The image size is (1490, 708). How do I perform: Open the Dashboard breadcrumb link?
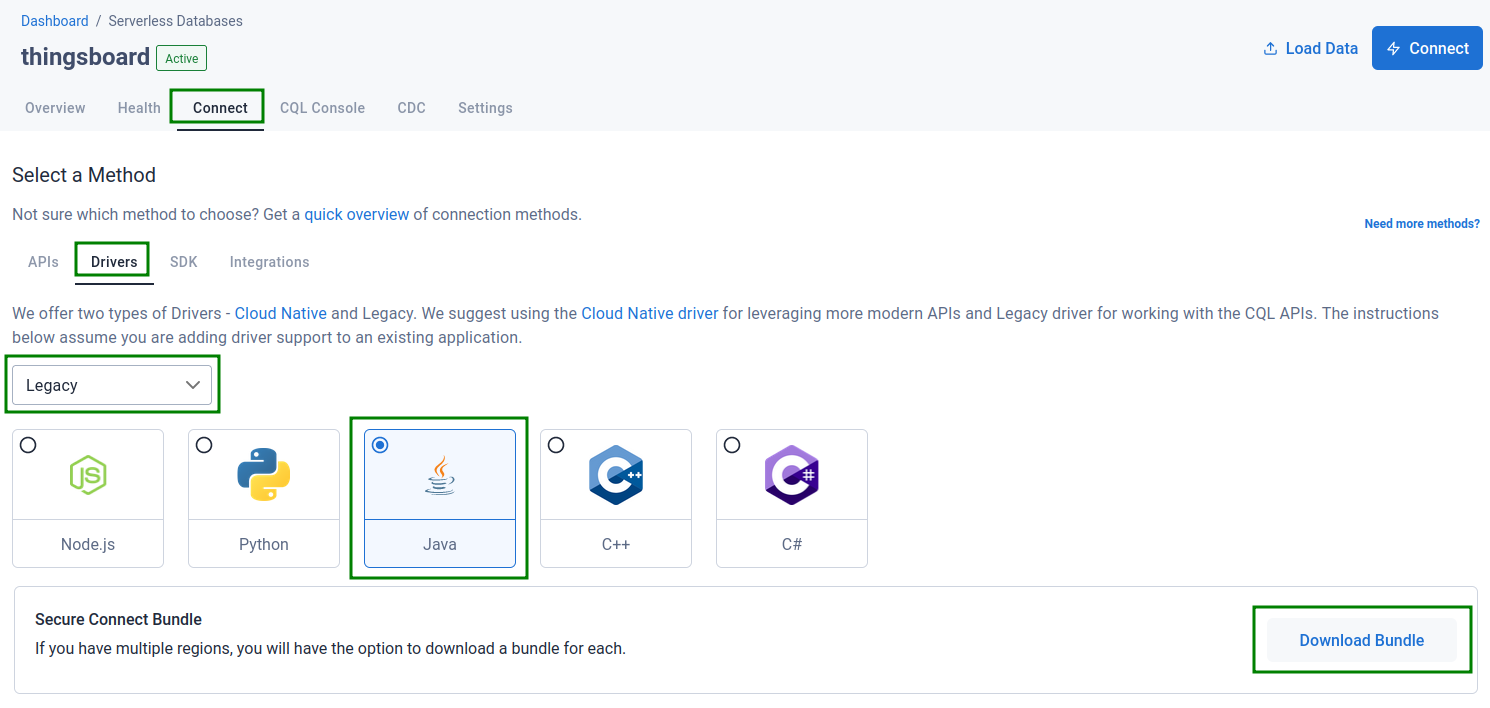[x=55, y=21]
